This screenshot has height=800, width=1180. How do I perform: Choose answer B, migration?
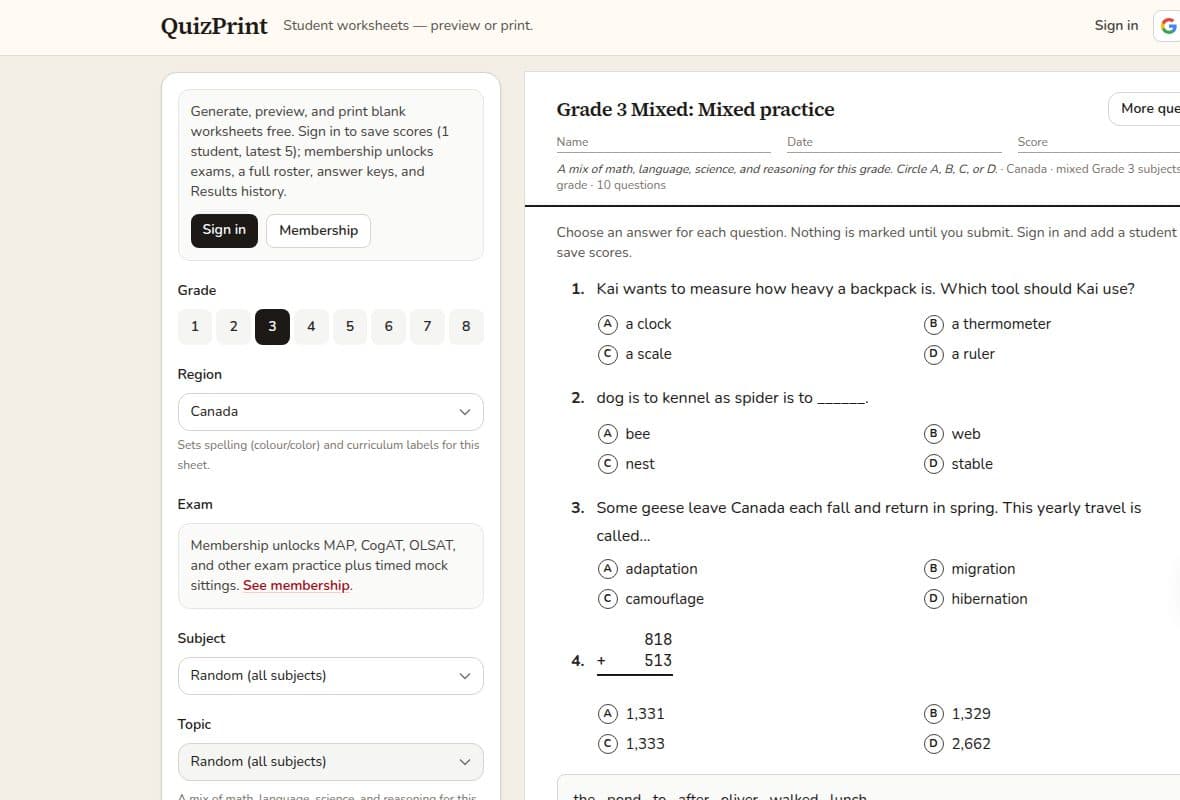coord(969,569)
